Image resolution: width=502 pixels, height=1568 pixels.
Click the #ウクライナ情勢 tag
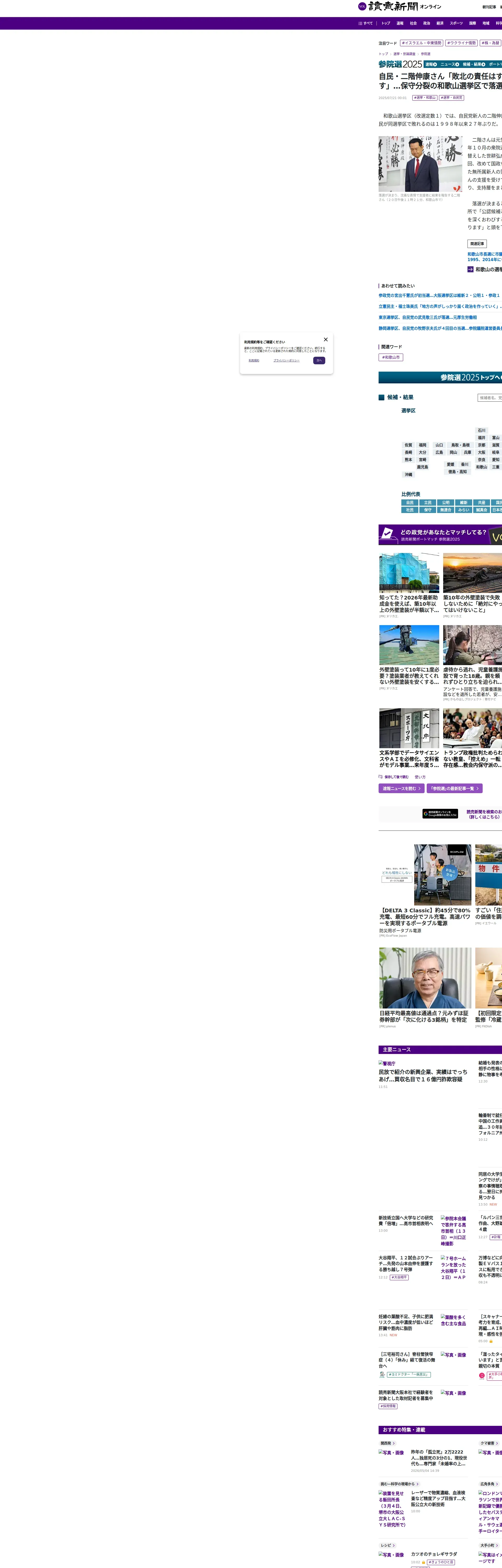461,43
